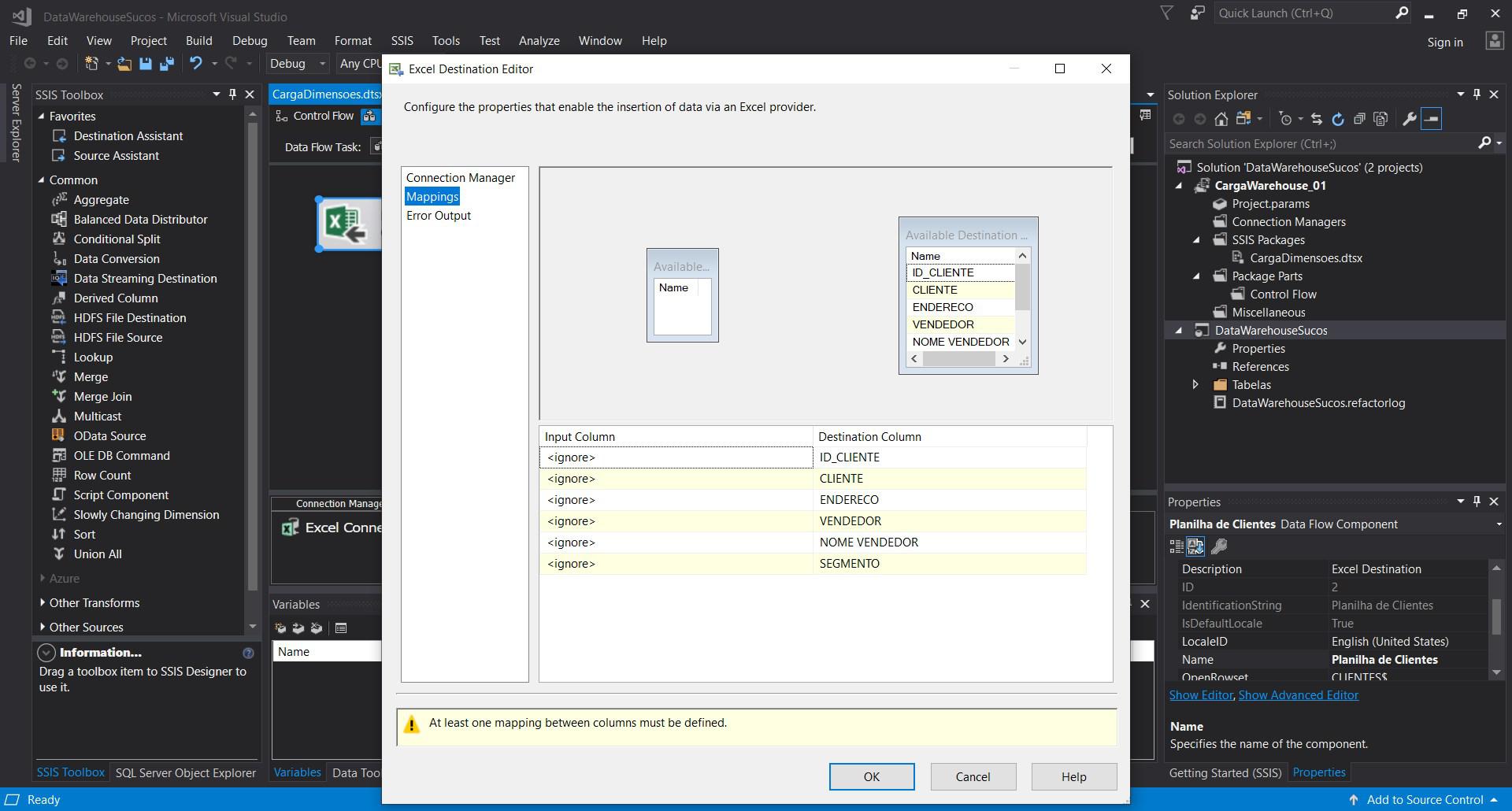Click the Property Pages wrench icon in Properties
1512x811 pixels.
pos(1219,546)
